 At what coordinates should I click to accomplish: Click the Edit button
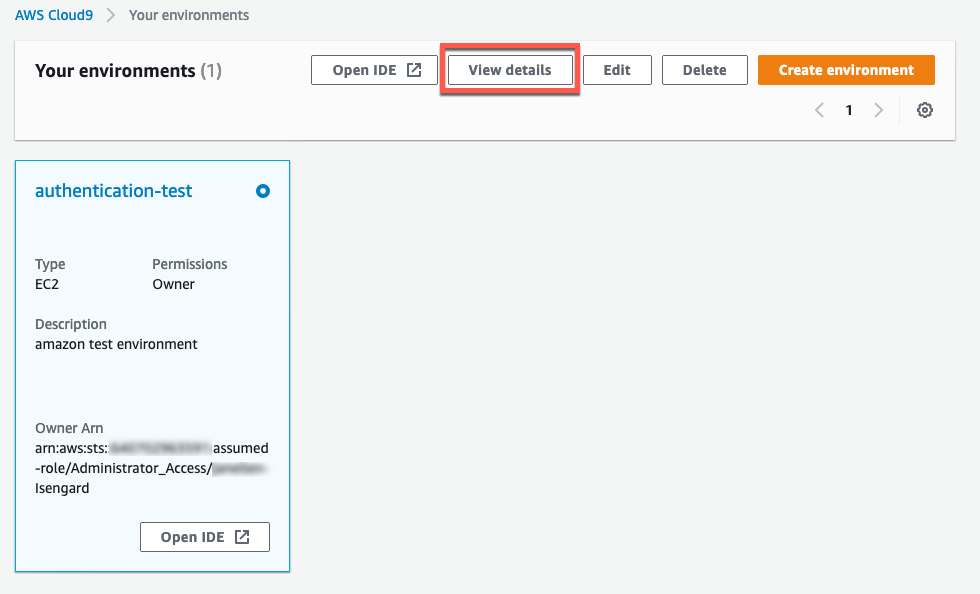point(617,70)
